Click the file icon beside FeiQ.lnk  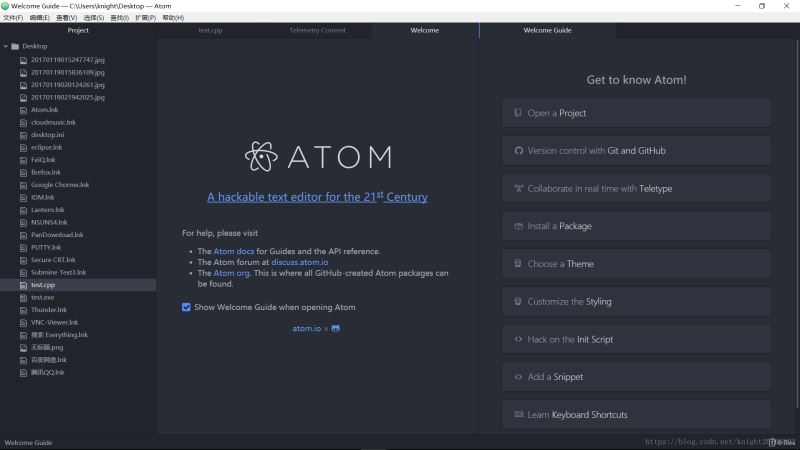23,160
